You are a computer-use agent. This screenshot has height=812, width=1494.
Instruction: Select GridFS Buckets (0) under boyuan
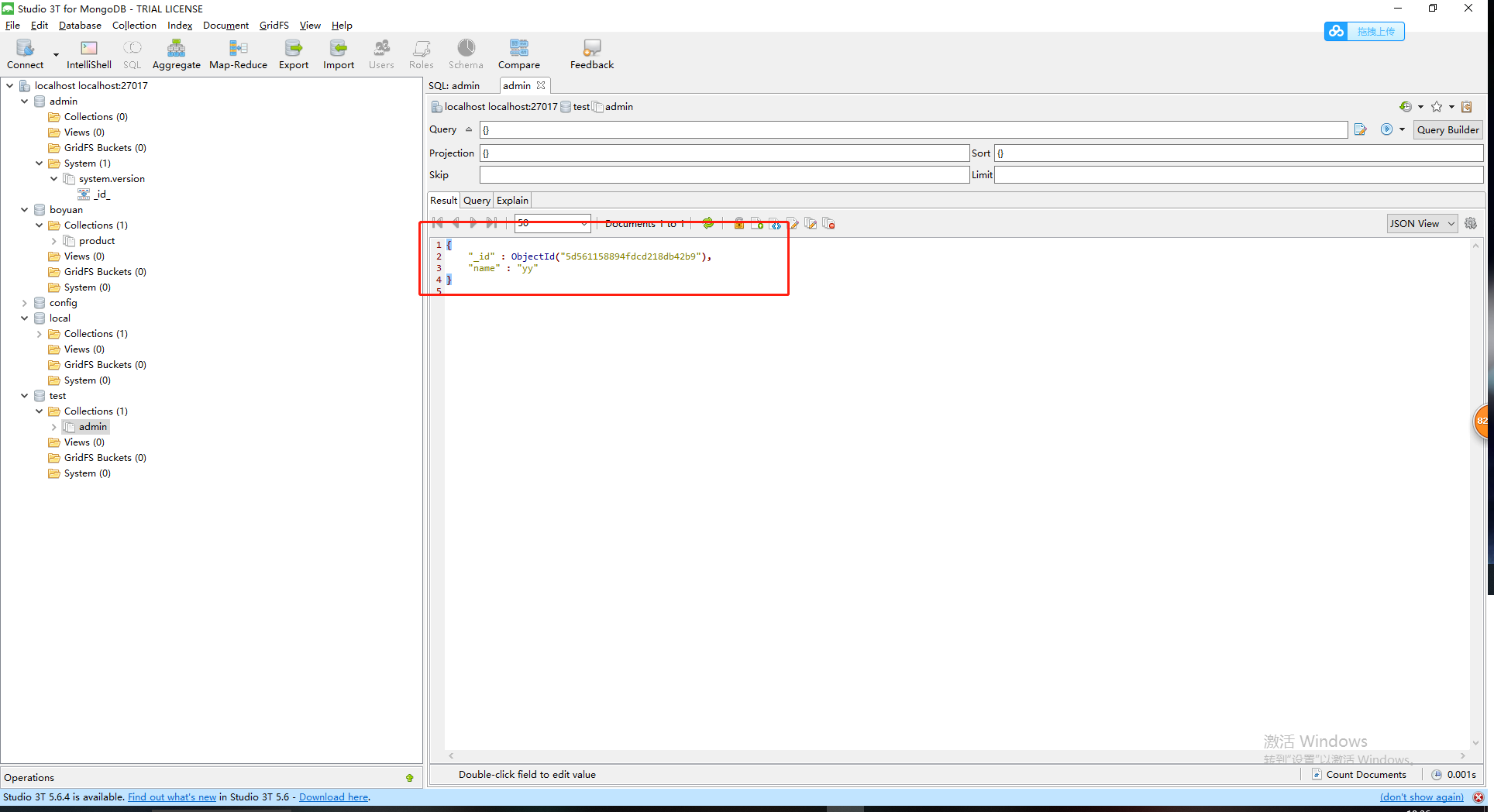click(105, 272)
